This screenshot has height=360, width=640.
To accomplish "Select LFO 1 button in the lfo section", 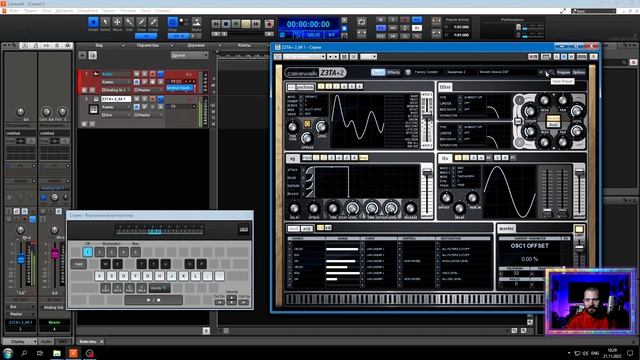I will (x=458, y=158).
